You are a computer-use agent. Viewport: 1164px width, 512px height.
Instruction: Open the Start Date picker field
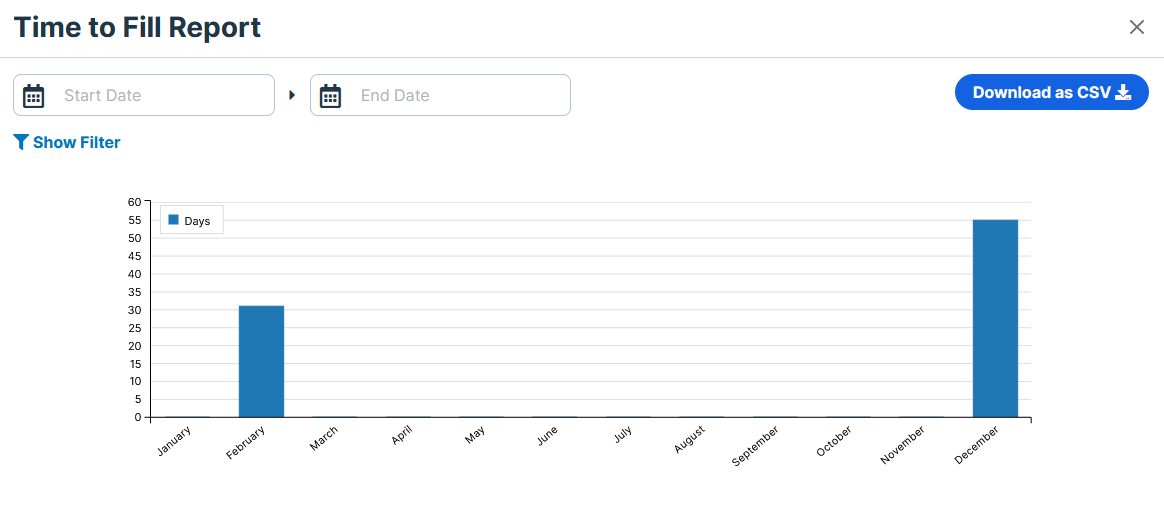(x=144, y=95)
